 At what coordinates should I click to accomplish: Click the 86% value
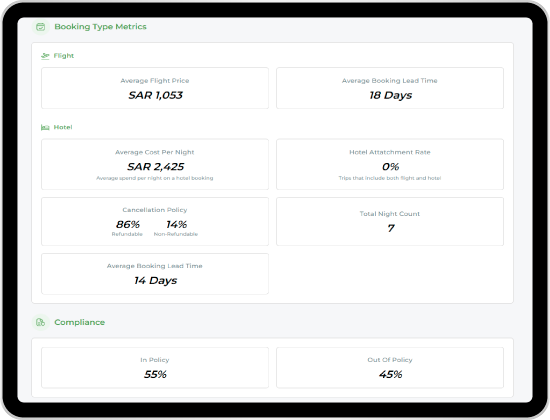point(128,224)
